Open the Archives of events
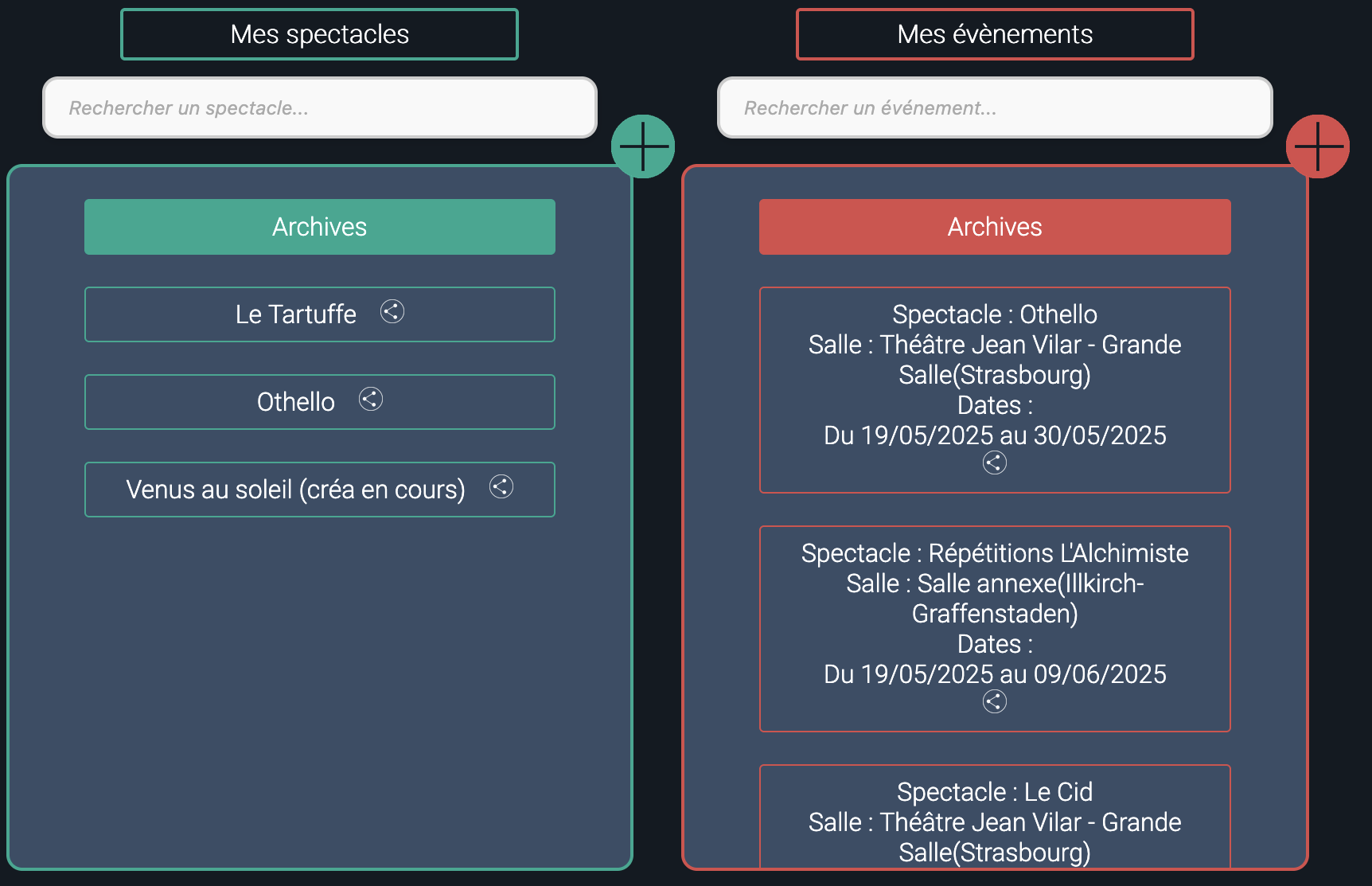 994,227
